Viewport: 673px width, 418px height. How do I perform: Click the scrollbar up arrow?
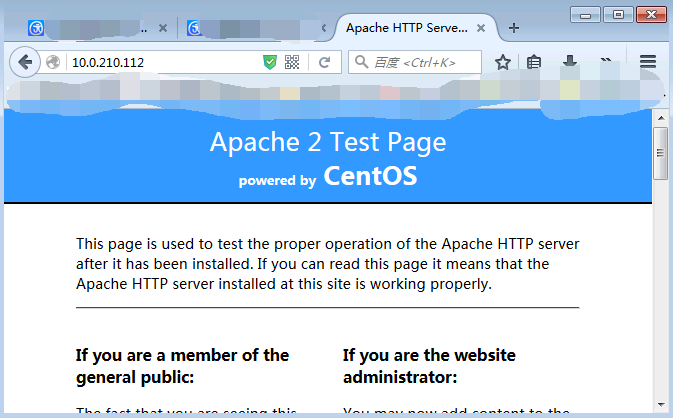[x=661, y=118]
